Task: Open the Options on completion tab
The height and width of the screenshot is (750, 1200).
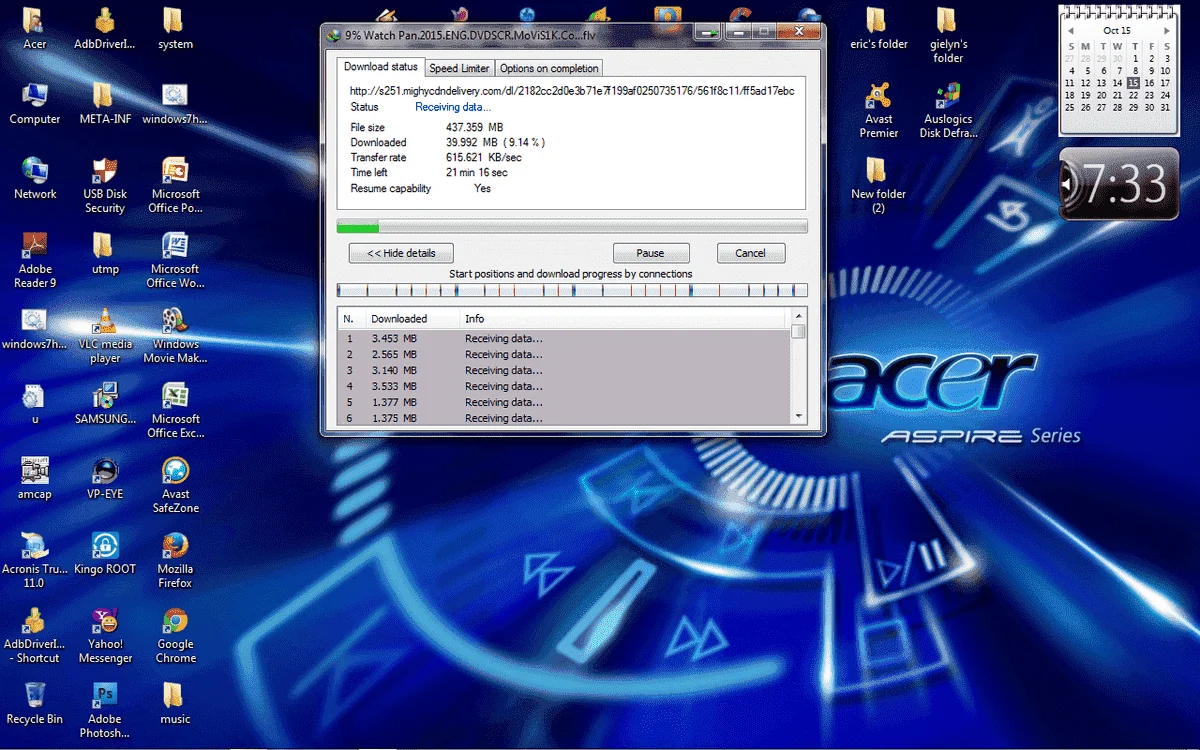Action: pos(549,69)
